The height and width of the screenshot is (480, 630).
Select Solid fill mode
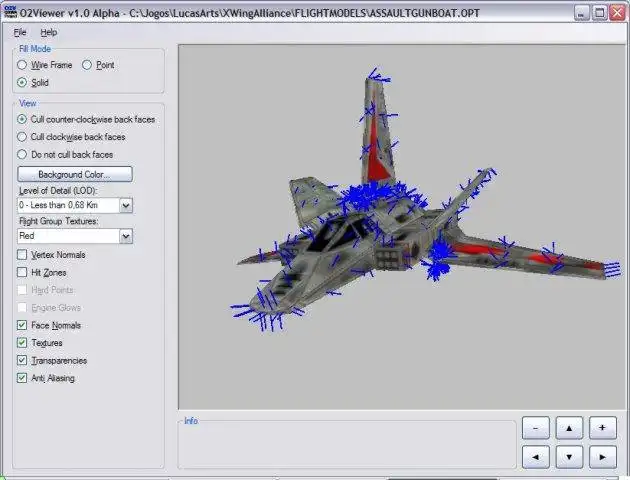click(x=22, y=82)
